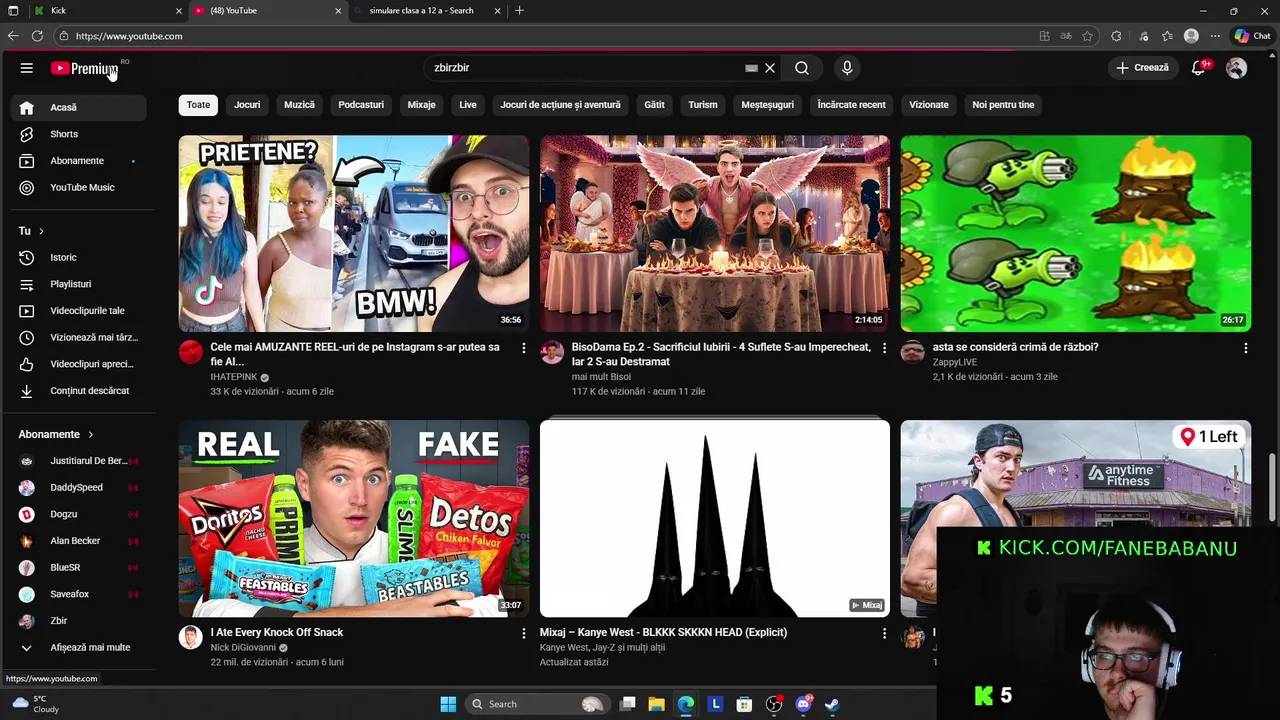
Task: Open Justitiarul De Ber... channel
Action: (x=80, y=461)
